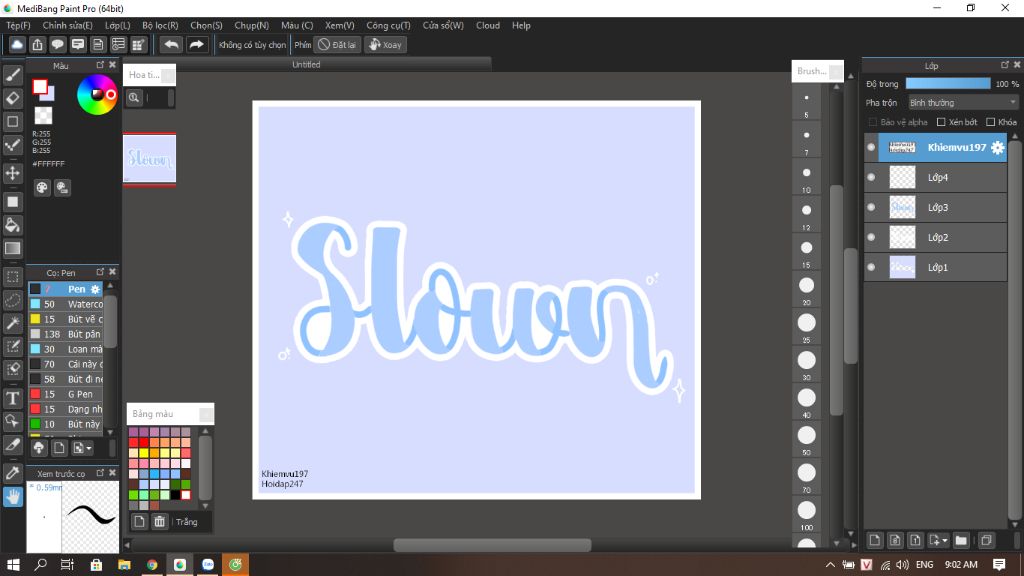Select the Hand pan tool
1024x576 pixels.
[12, 497]
